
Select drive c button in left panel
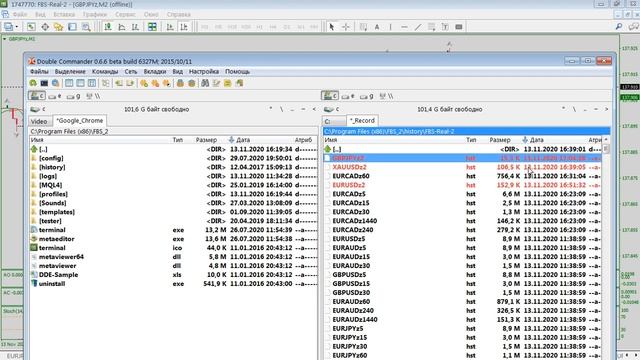pos(37,96)
